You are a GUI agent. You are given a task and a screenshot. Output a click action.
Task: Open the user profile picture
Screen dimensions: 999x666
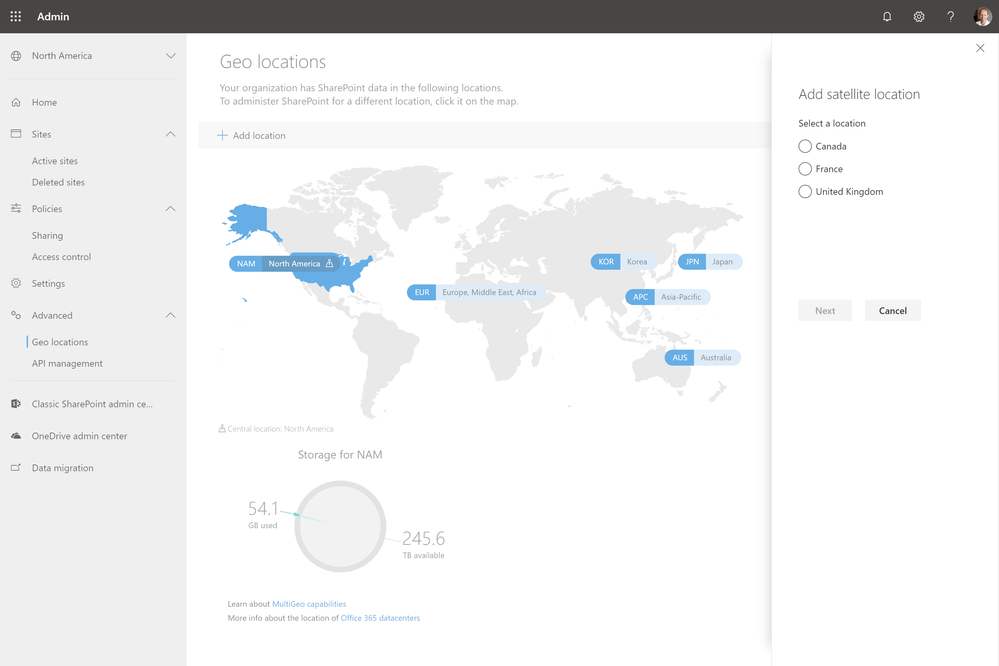click(982, 17)
